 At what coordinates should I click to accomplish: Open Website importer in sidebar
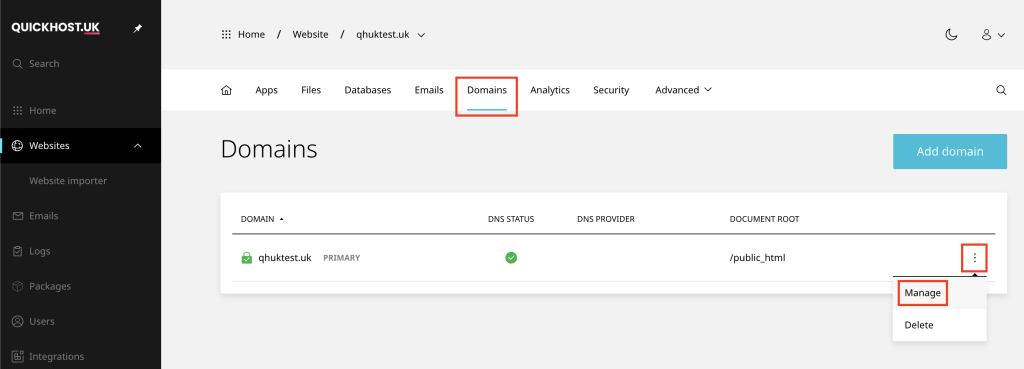(68, 180)
